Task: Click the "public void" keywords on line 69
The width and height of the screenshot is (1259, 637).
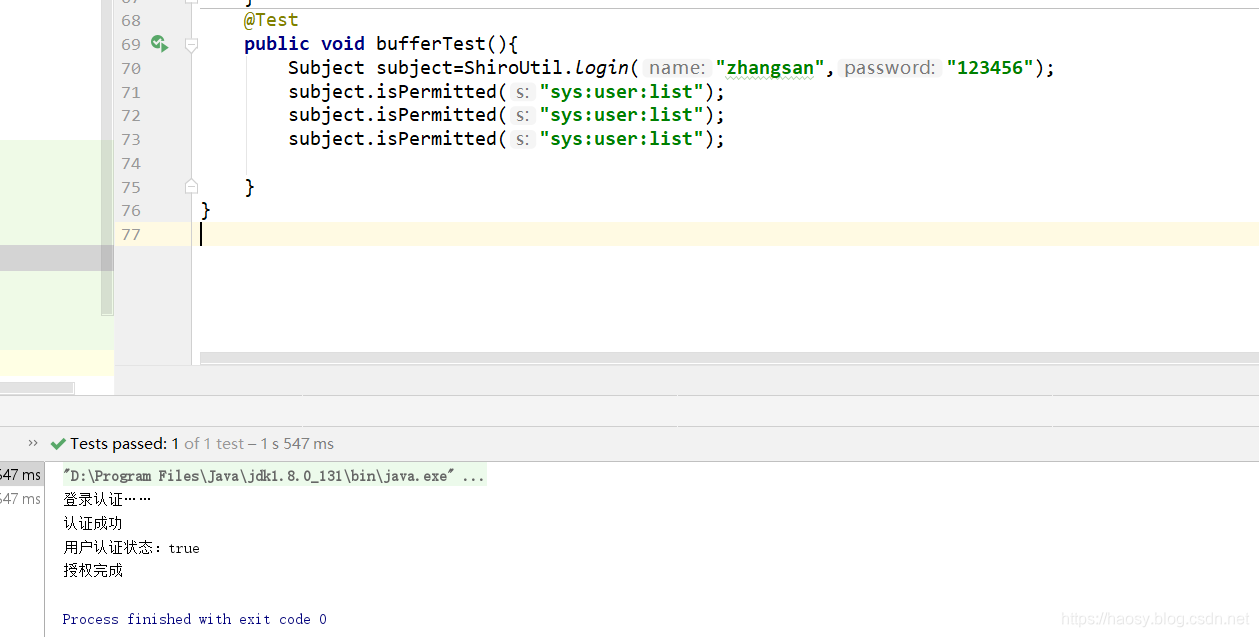Action: coord(305,44)
